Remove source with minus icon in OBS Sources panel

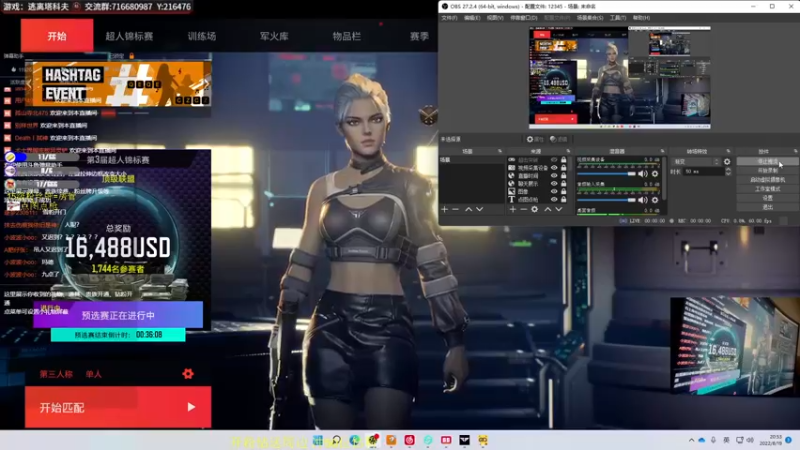[523, 209]
